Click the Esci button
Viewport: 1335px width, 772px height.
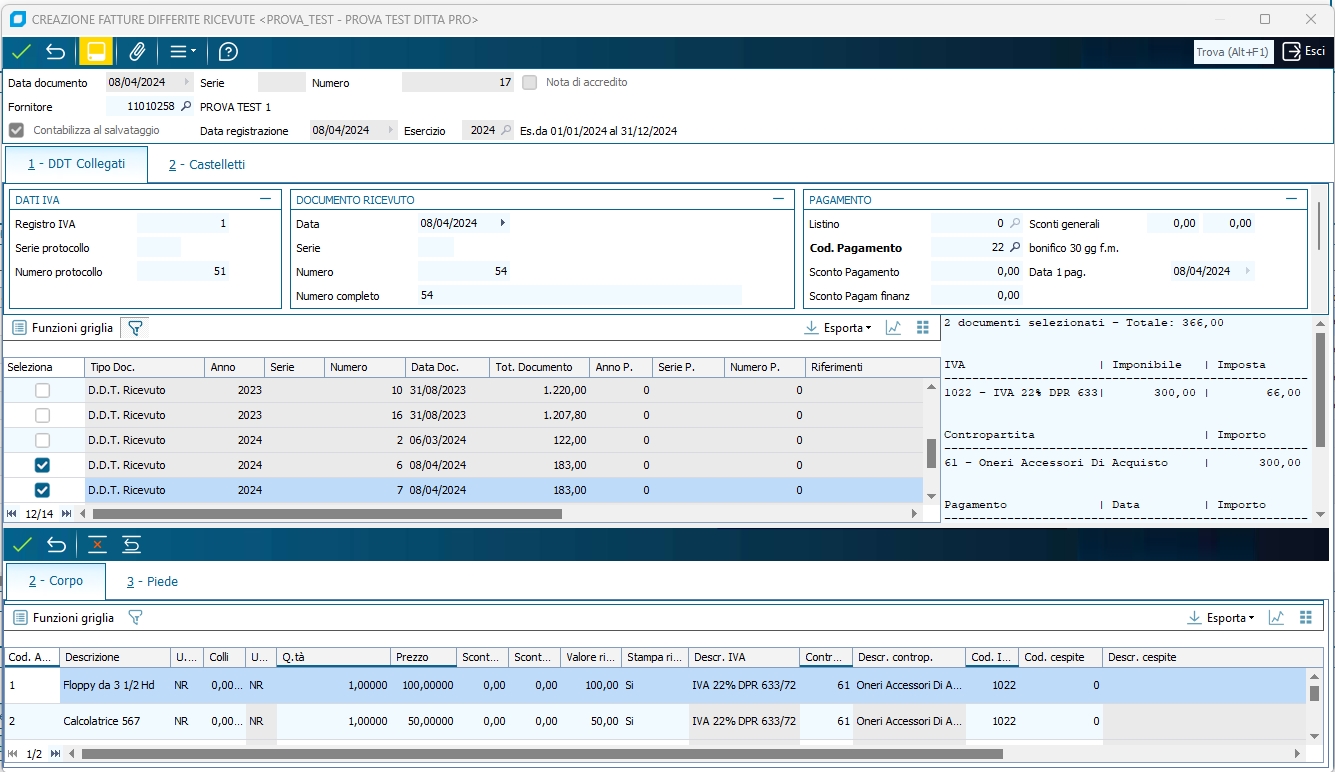(1305, 52)
